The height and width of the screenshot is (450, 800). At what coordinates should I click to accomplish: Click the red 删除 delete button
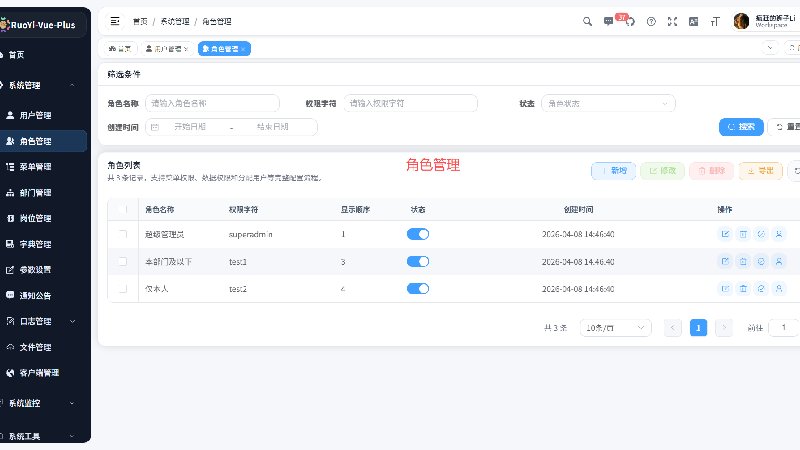[711, 170]
